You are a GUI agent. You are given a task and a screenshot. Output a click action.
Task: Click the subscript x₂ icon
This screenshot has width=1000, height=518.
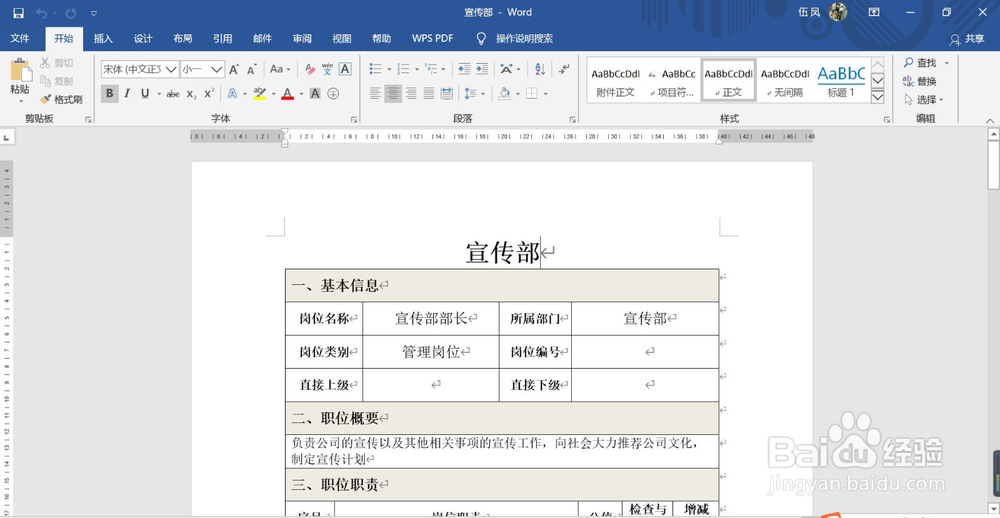click(x=191, y=94)
